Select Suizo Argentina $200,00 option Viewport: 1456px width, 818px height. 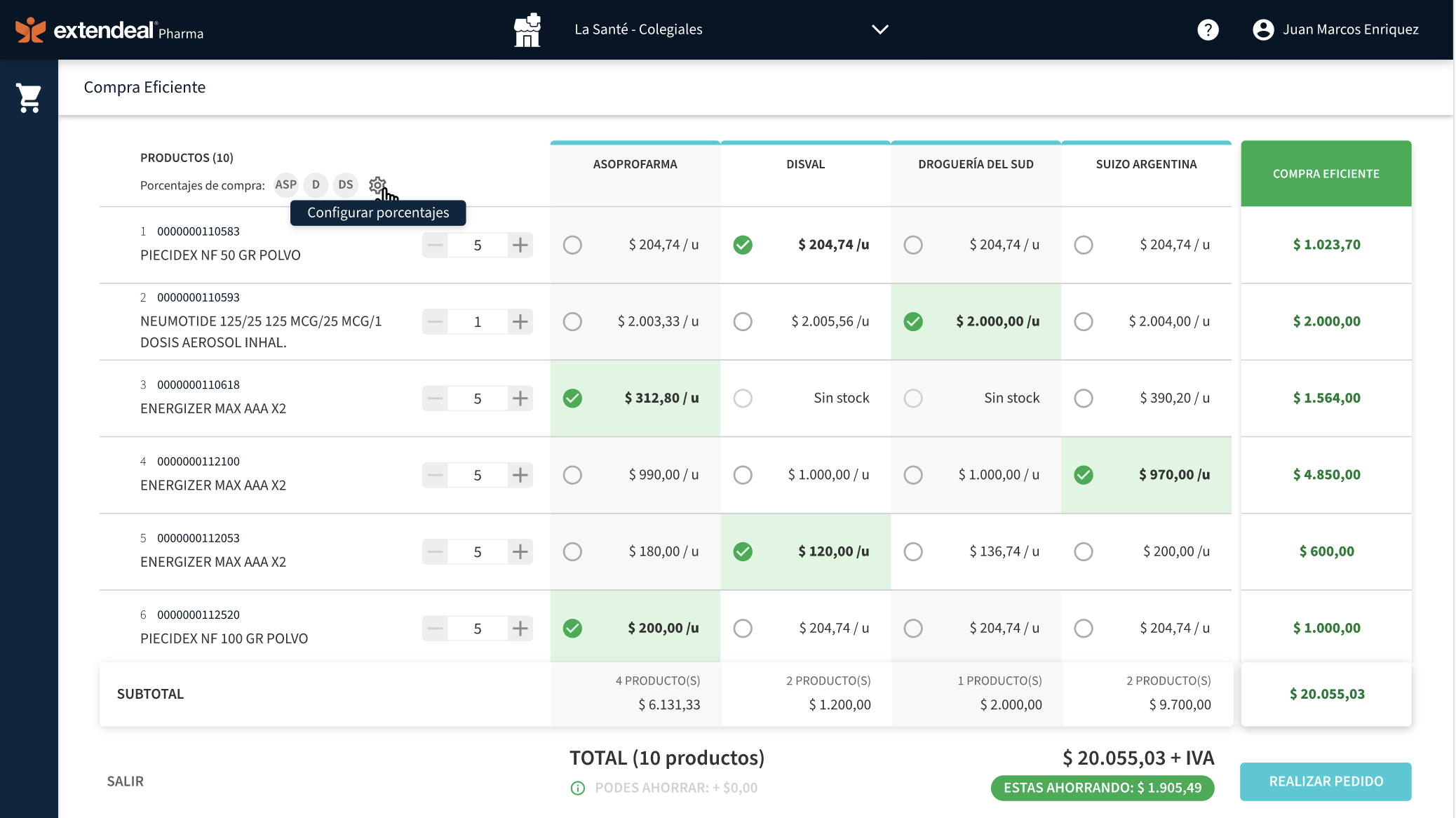1084,551
